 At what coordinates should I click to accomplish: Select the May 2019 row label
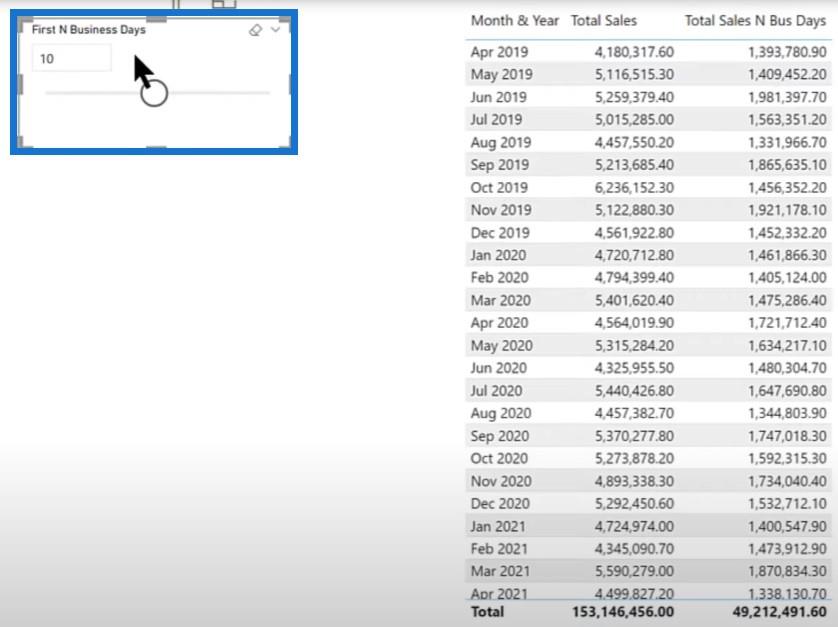coord(501,74)
